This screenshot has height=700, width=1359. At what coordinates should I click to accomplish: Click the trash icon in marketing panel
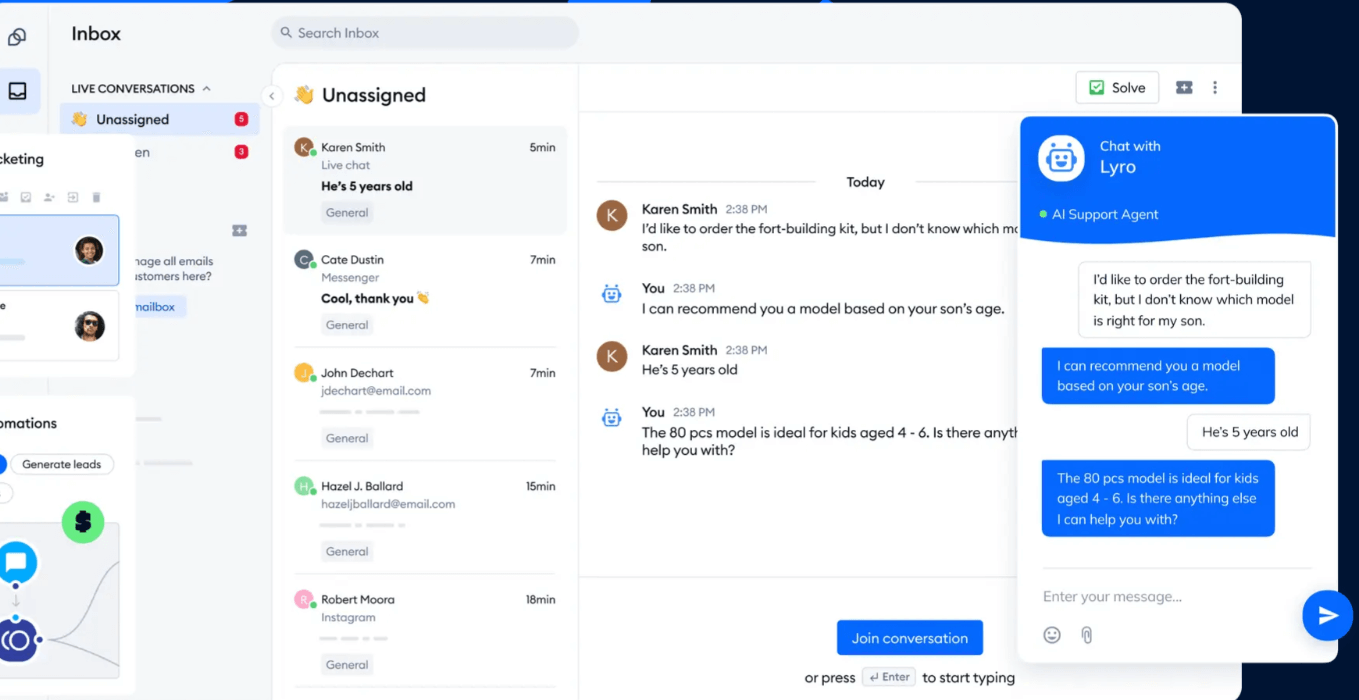[96, 197]
